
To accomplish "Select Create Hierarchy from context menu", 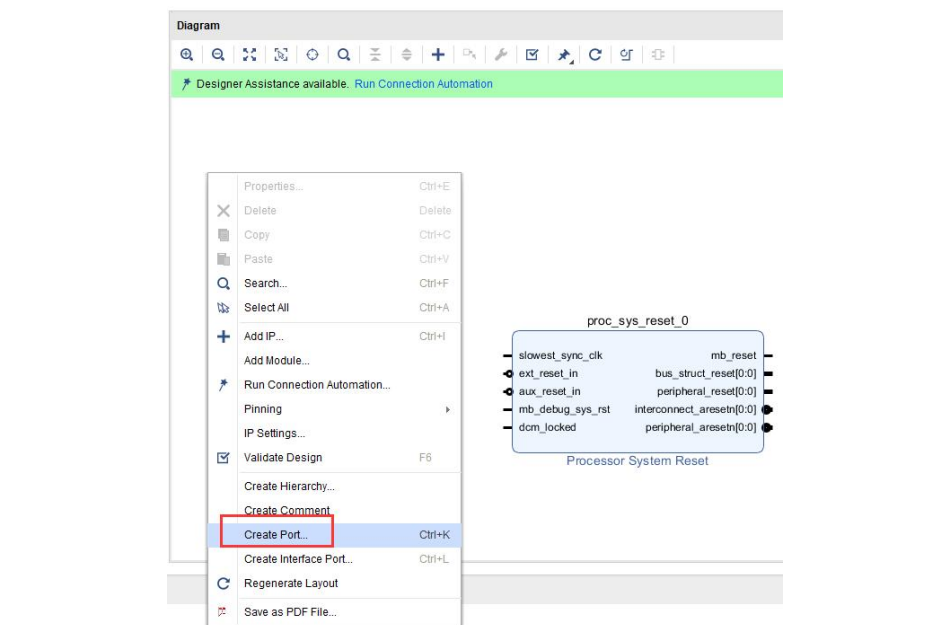I will (289, 486).
